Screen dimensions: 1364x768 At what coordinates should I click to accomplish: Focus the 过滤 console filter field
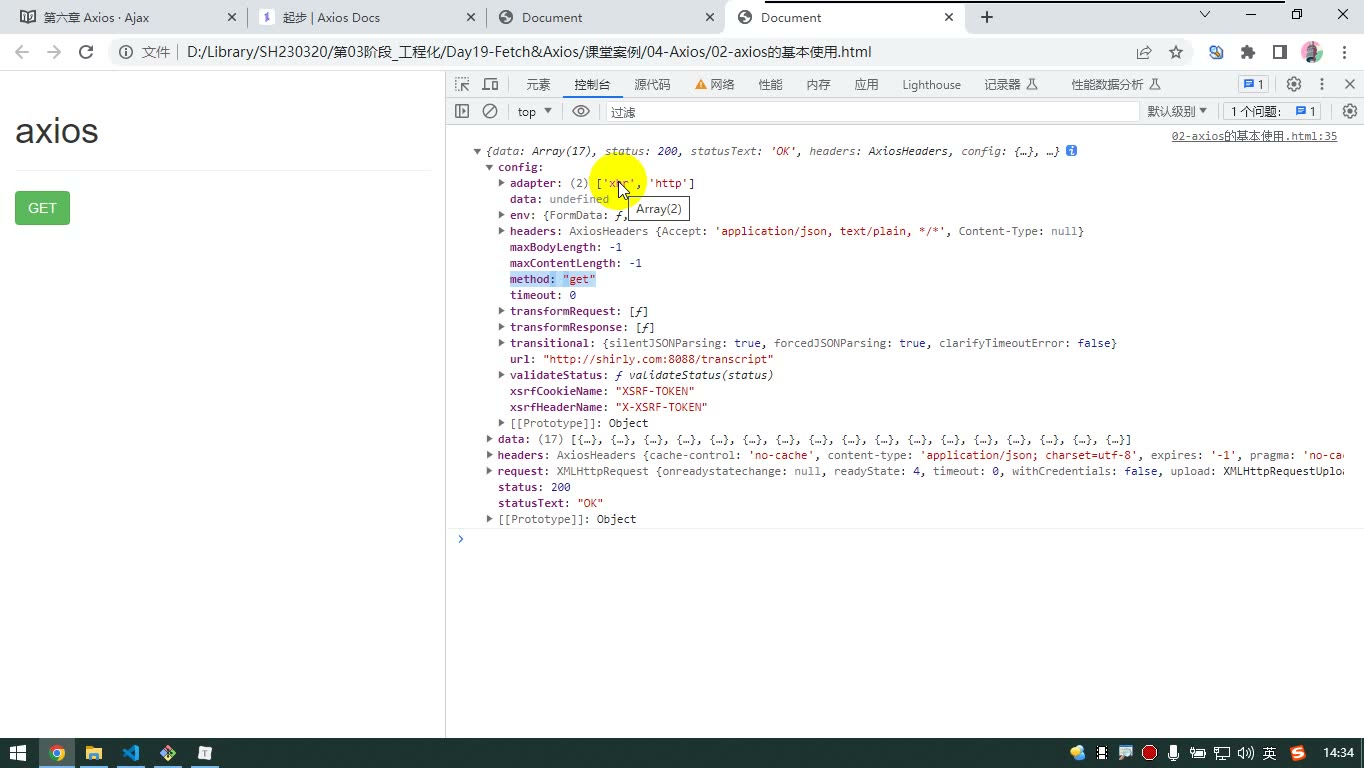(x=872, y=112)
